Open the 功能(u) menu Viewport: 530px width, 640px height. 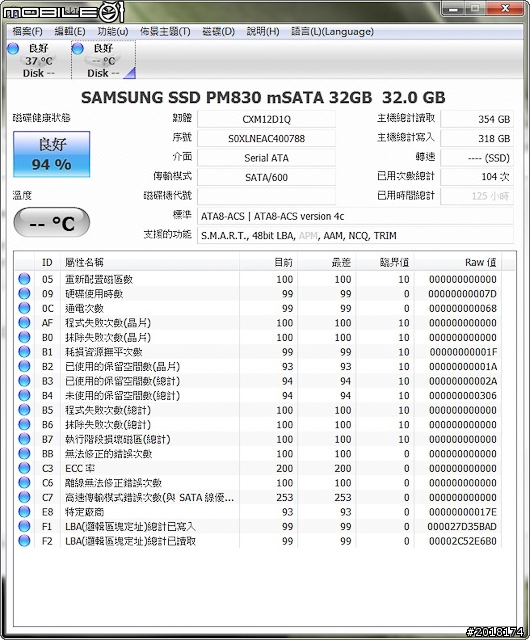click(113, 31)
